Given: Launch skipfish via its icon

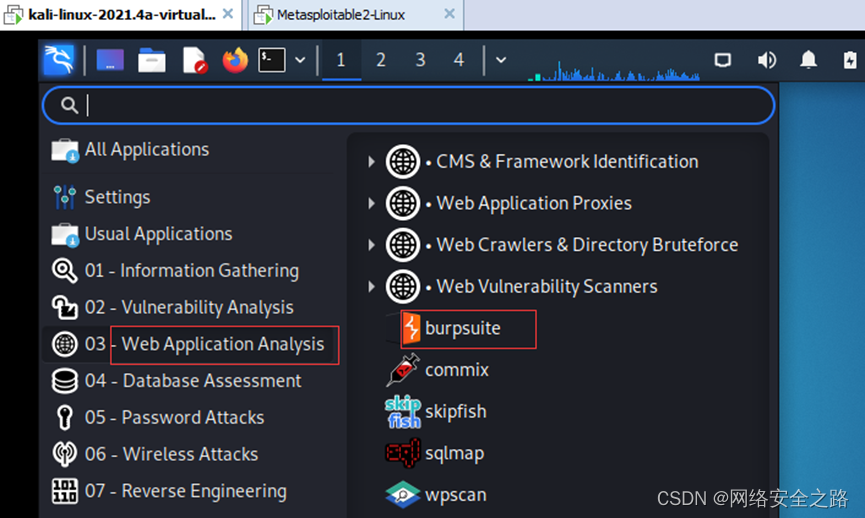Looking at the screenshot, I should click(x=403, y=412).
